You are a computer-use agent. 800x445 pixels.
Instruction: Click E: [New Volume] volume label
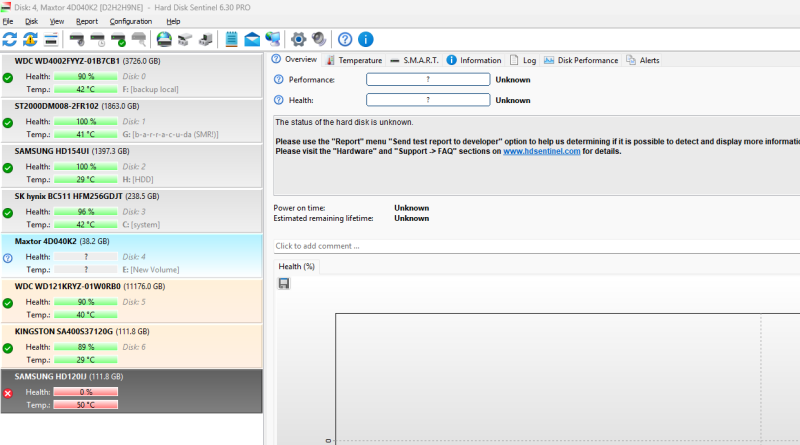tap(151, 269)
